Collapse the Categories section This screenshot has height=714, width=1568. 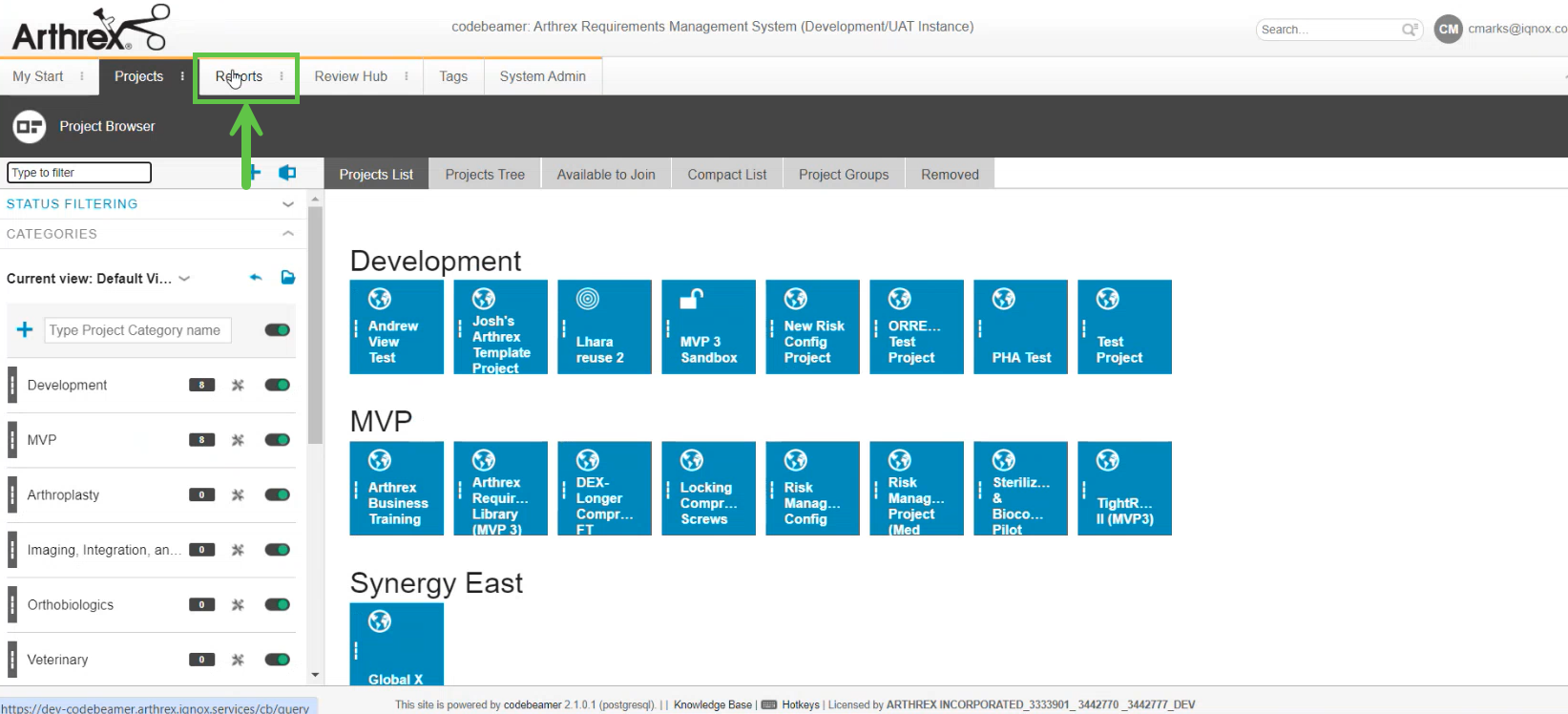[x=287, y=234]
